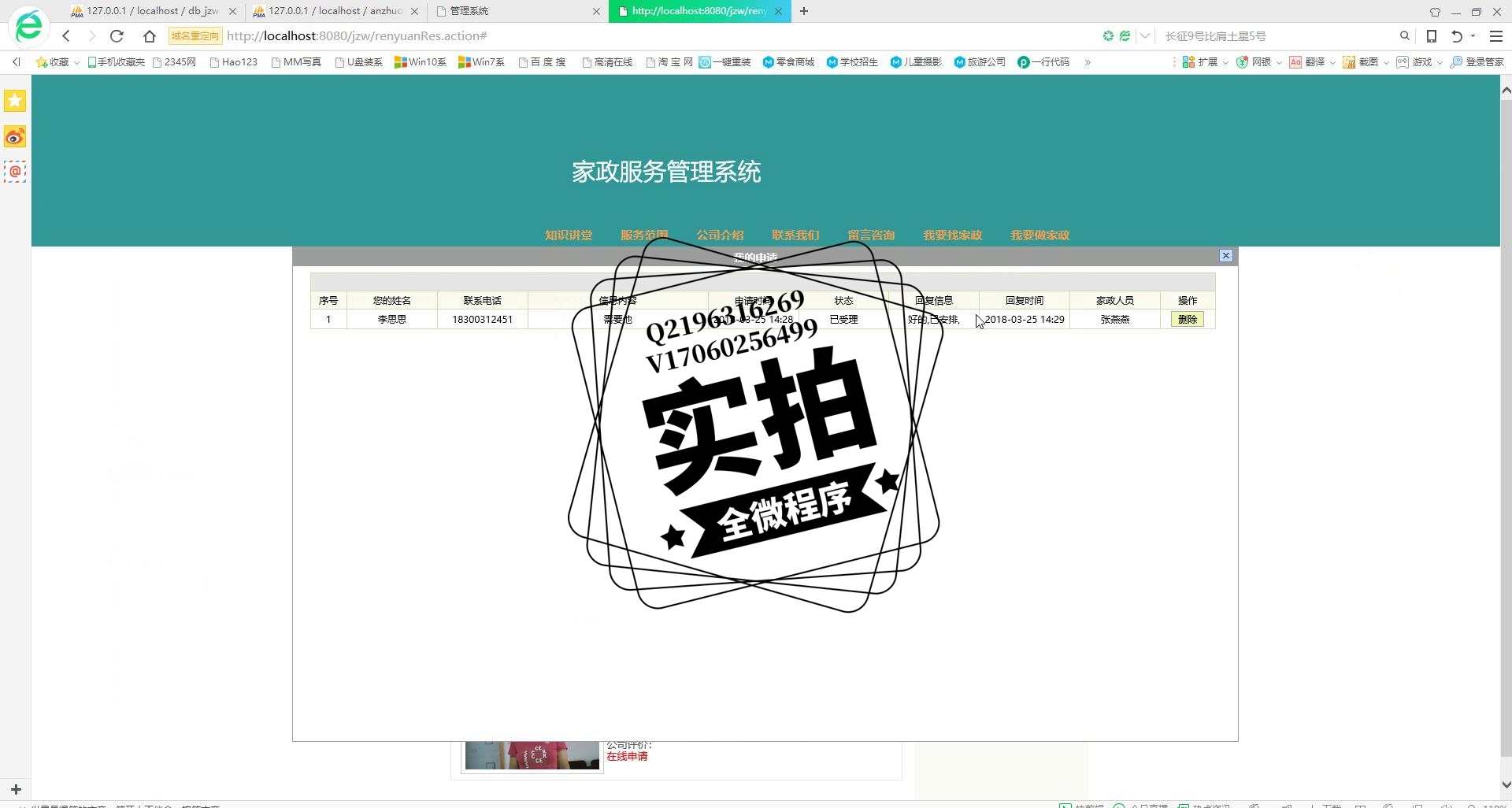
Task: Open the 旅游公司 bookmark
Action: 980,61
